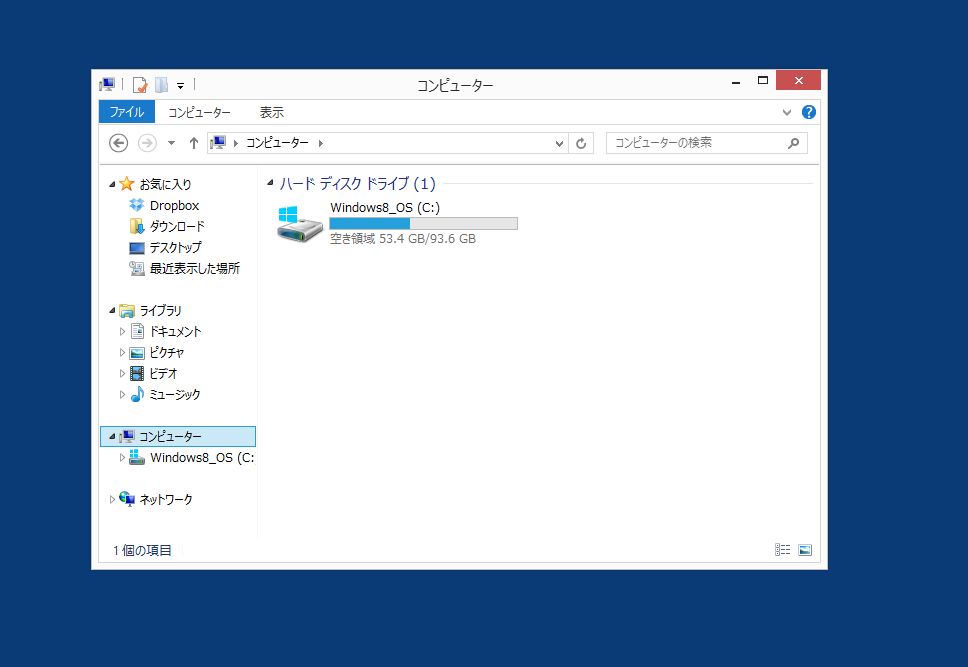Click the Properties quick access icon

click(x=140, y=85)
